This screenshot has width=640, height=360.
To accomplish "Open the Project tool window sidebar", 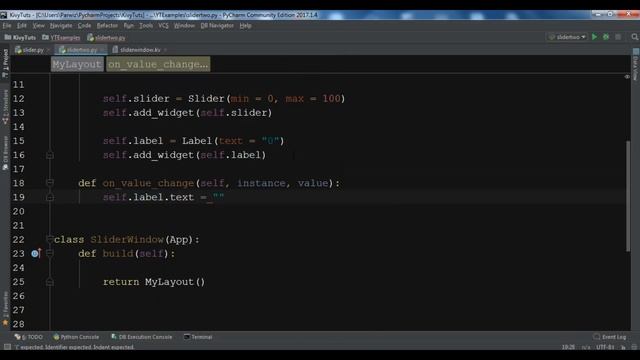I will click(5, 63).
